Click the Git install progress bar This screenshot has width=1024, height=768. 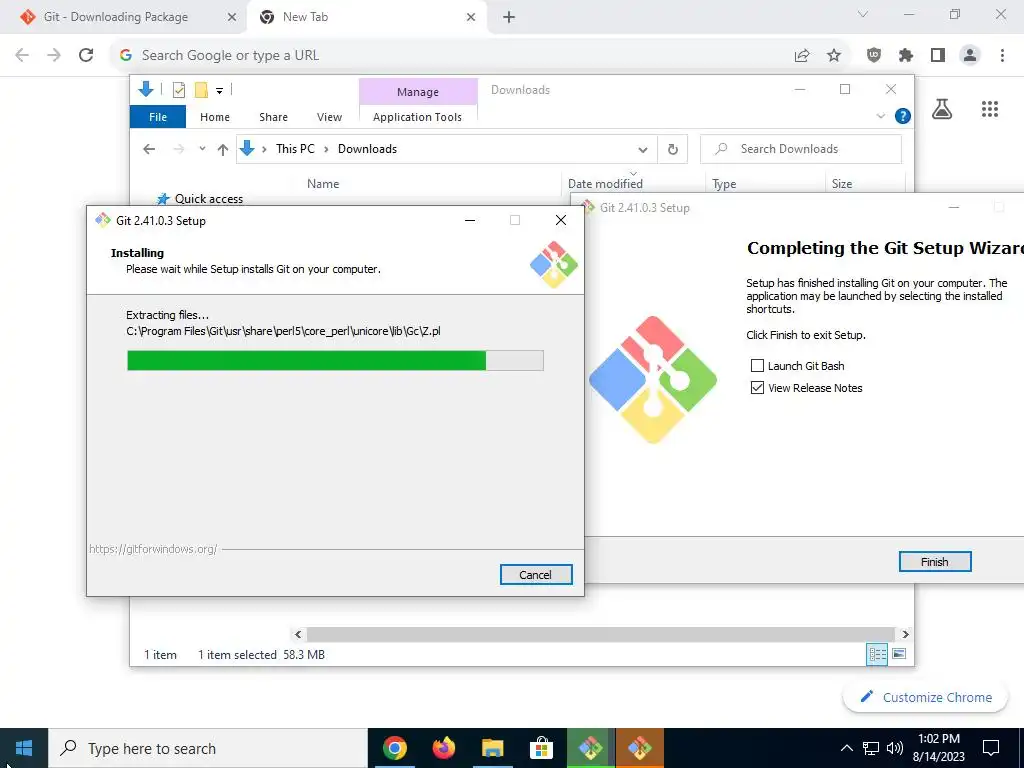click(335, 360)
